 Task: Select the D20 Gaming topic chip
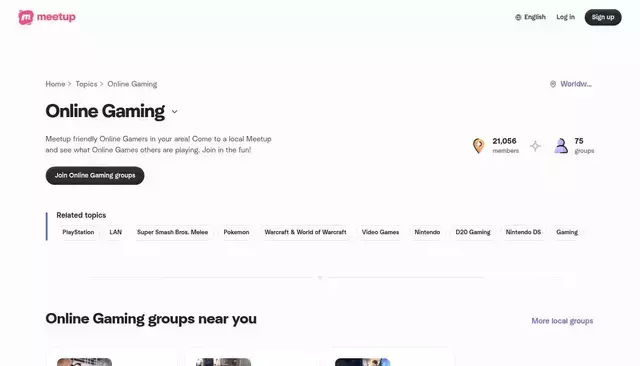(473, 232)
